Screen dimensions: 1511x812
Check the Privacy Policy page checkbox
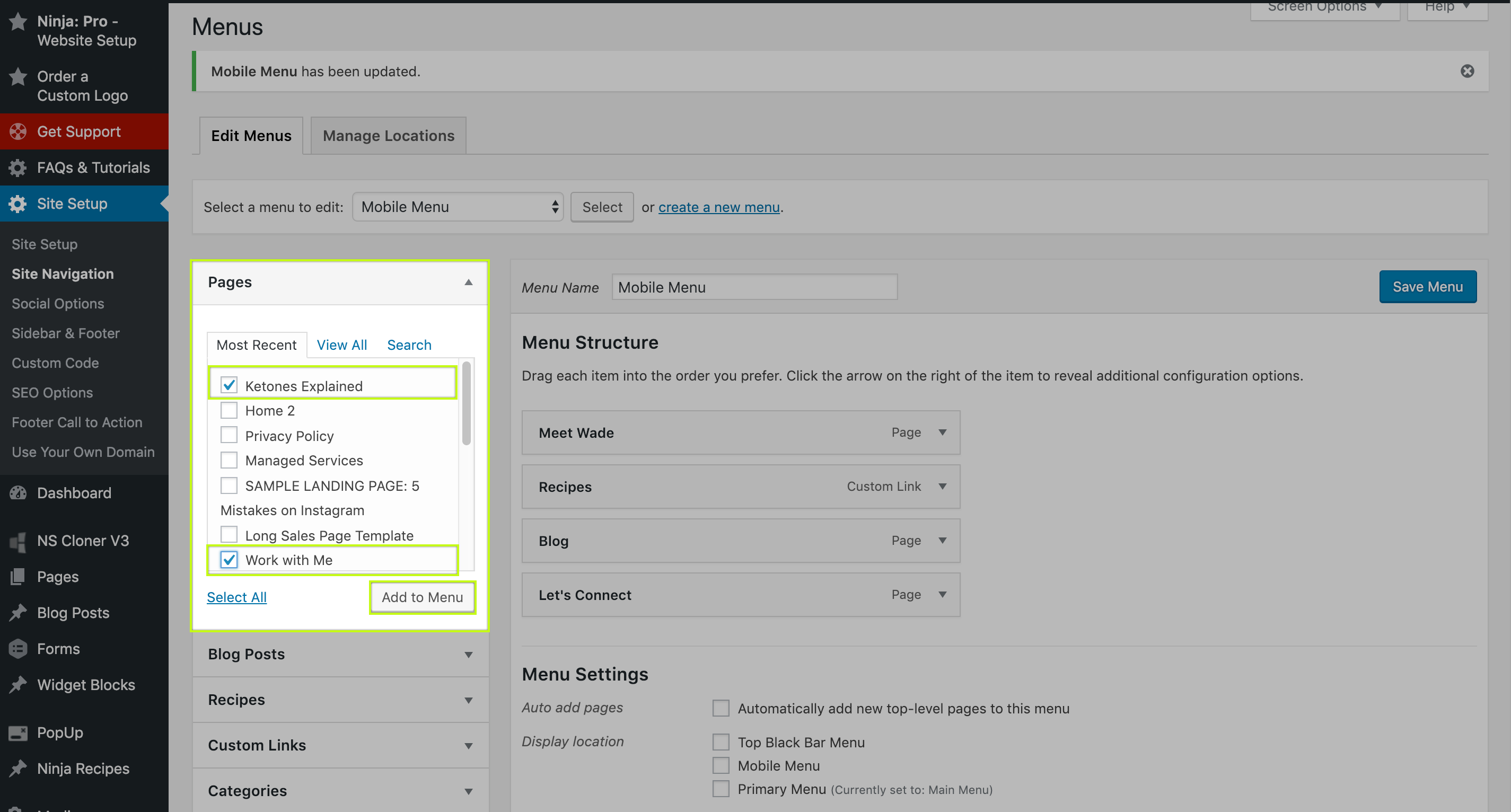point(229,436)
